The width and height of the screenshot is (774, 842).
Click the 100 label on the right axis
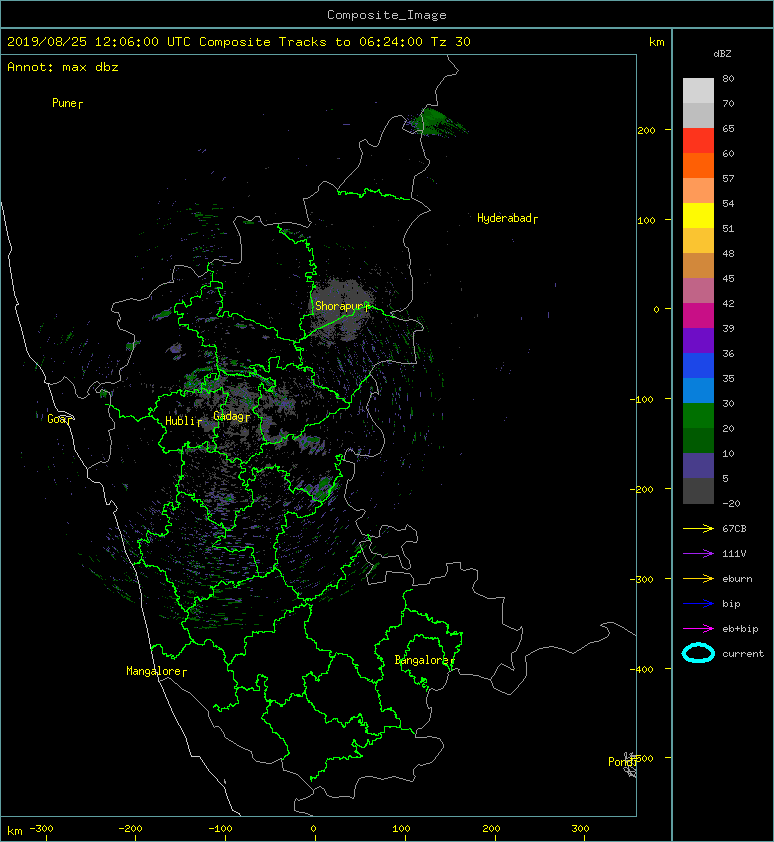646,220
